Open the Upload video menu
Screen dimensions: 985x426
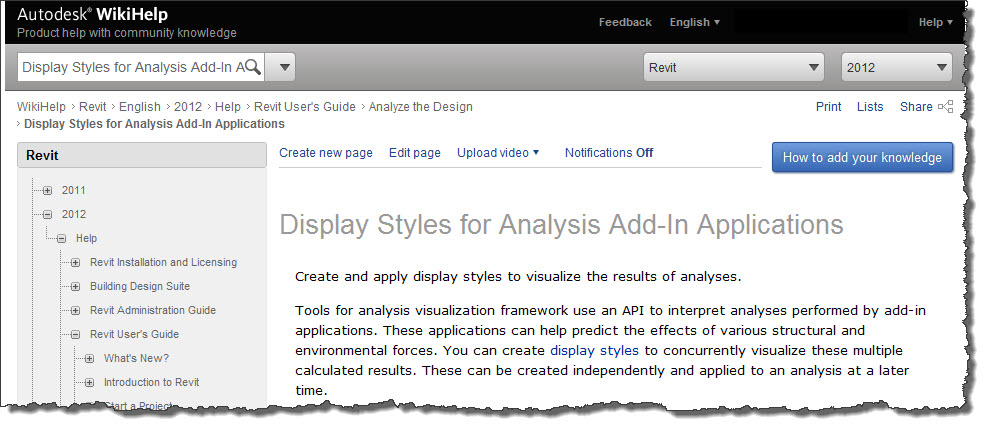498,153
